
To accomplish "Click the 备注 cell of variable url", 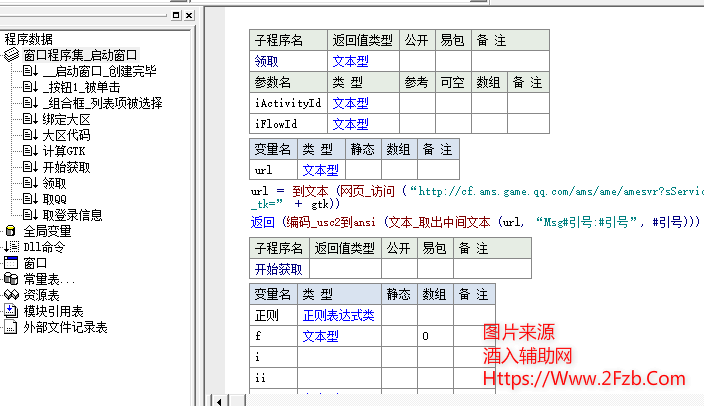I will click(437, 171).
